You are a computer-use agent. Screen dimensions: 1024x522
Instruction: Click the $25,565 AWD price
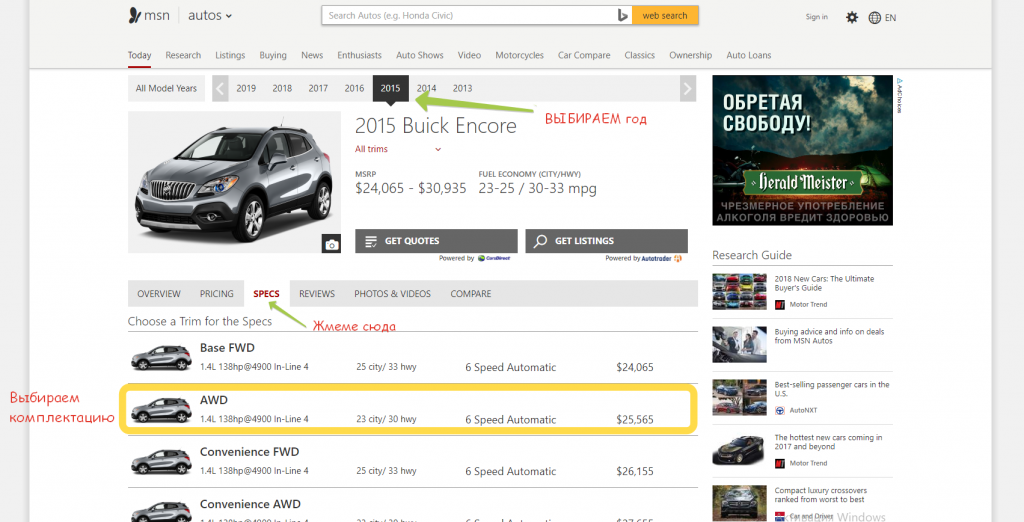635,419
